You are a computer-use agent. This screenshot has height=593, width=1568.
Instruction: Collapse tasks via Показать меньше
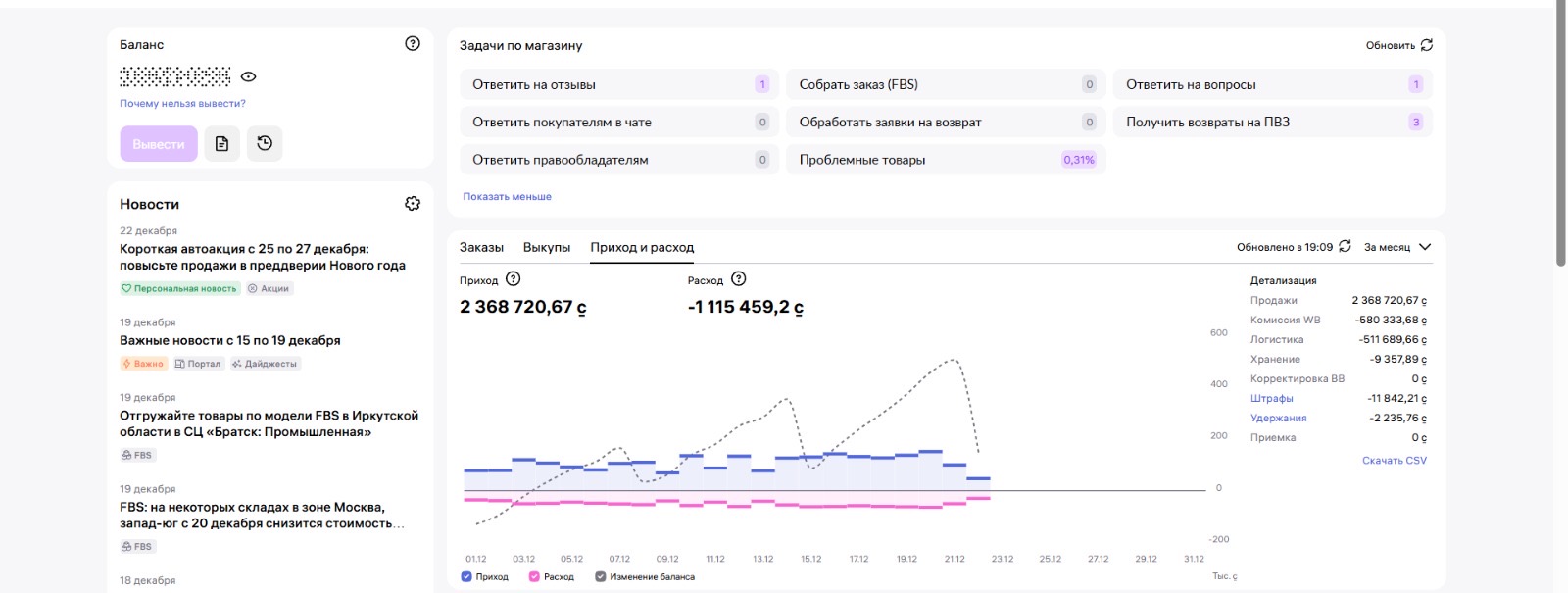[507, 196]
